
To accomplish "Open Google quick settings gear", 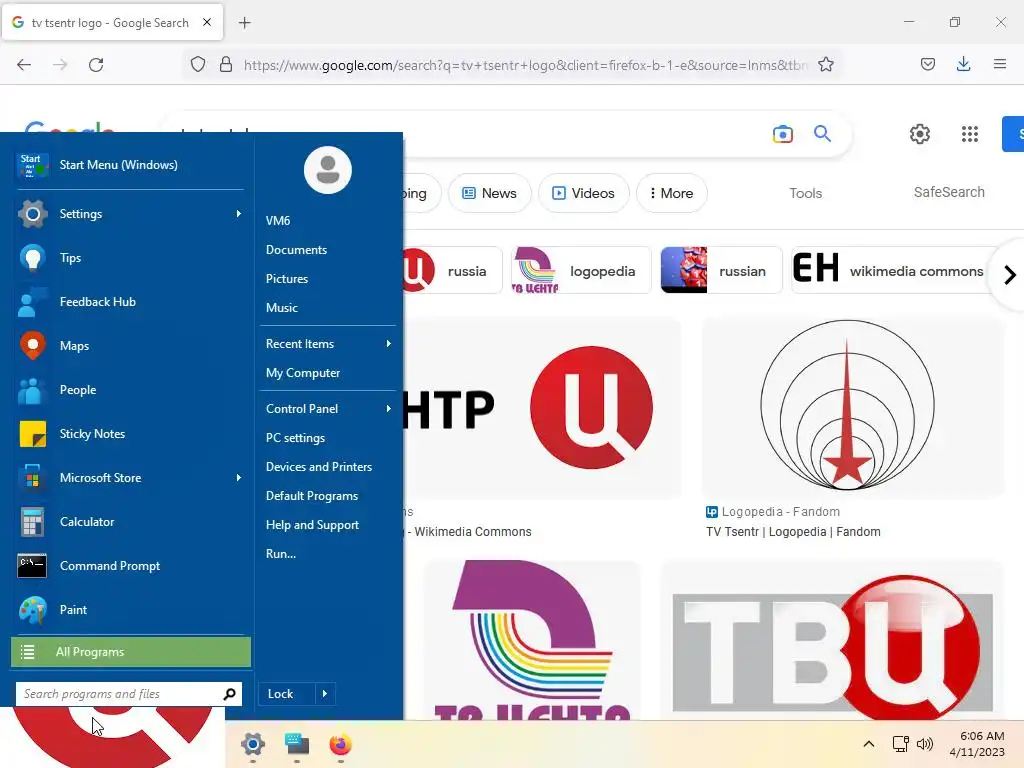I will coord(920,134).
